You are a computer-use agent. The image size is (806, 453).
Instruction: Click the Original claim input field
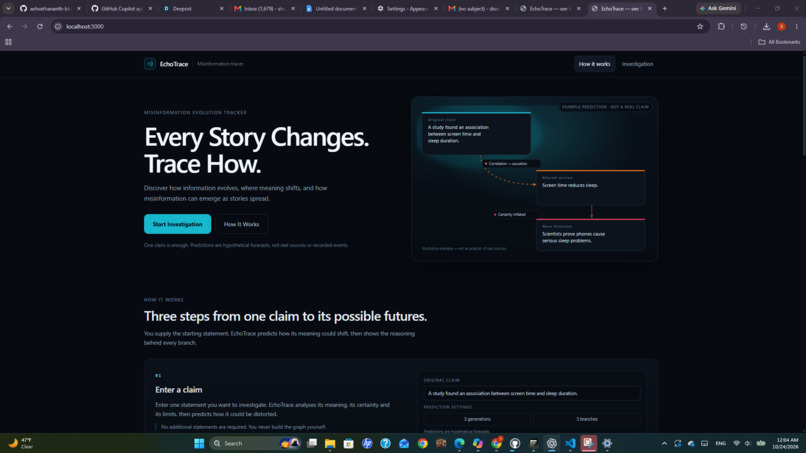(x=532, y=393)
